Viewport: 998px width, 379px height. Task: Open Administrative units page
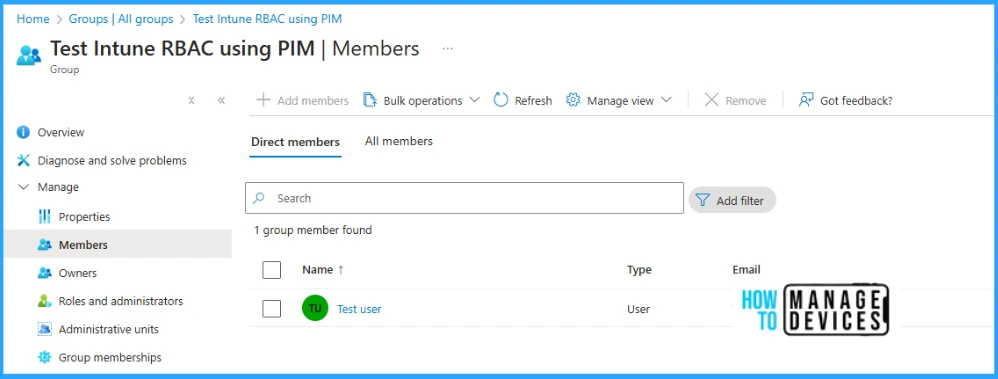(109, 329)
